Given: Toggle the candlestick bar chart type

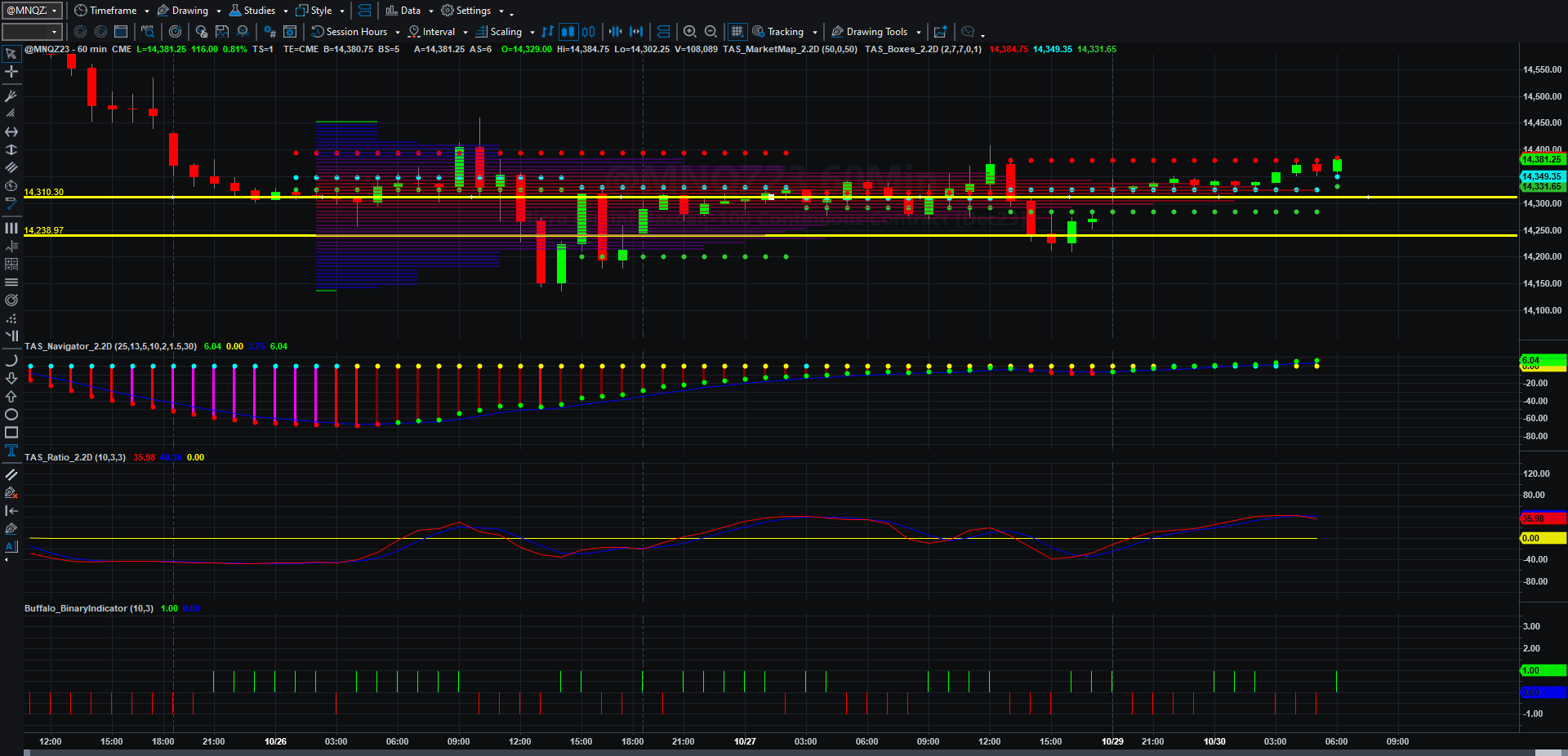Looking at the screenshot, I should pyautogui.click(x=568, y=32).
